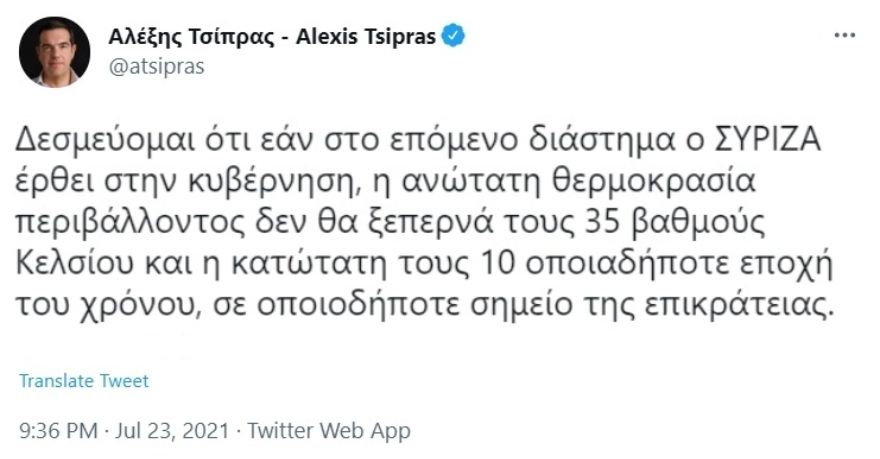The height and width of the screenshot is (459, 880).
Task: Open Alexis Tsipras's profile photo
Action: [54, 51]
